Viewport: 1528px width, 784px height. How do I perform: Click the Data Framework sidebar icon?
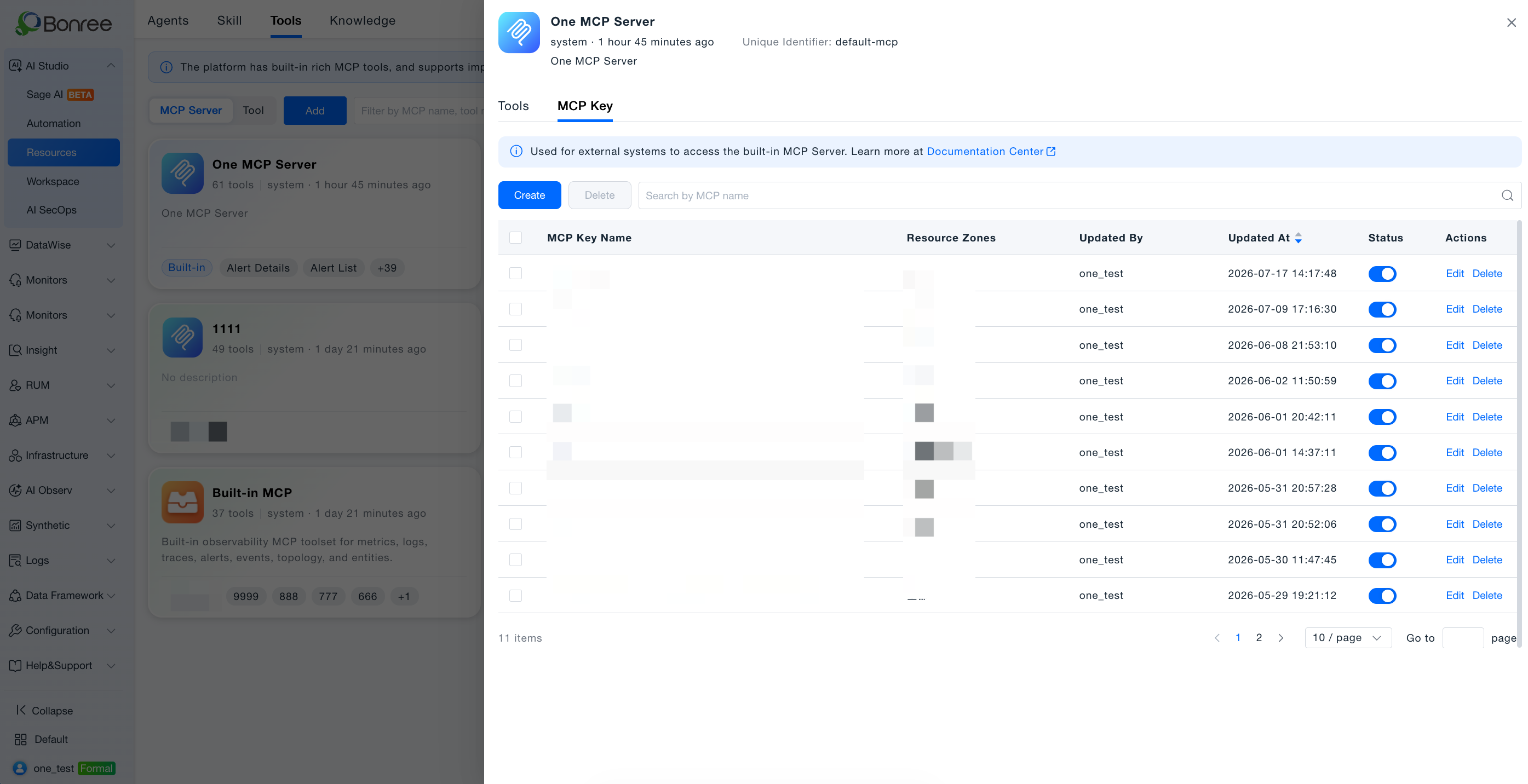[x=15, y=595]
